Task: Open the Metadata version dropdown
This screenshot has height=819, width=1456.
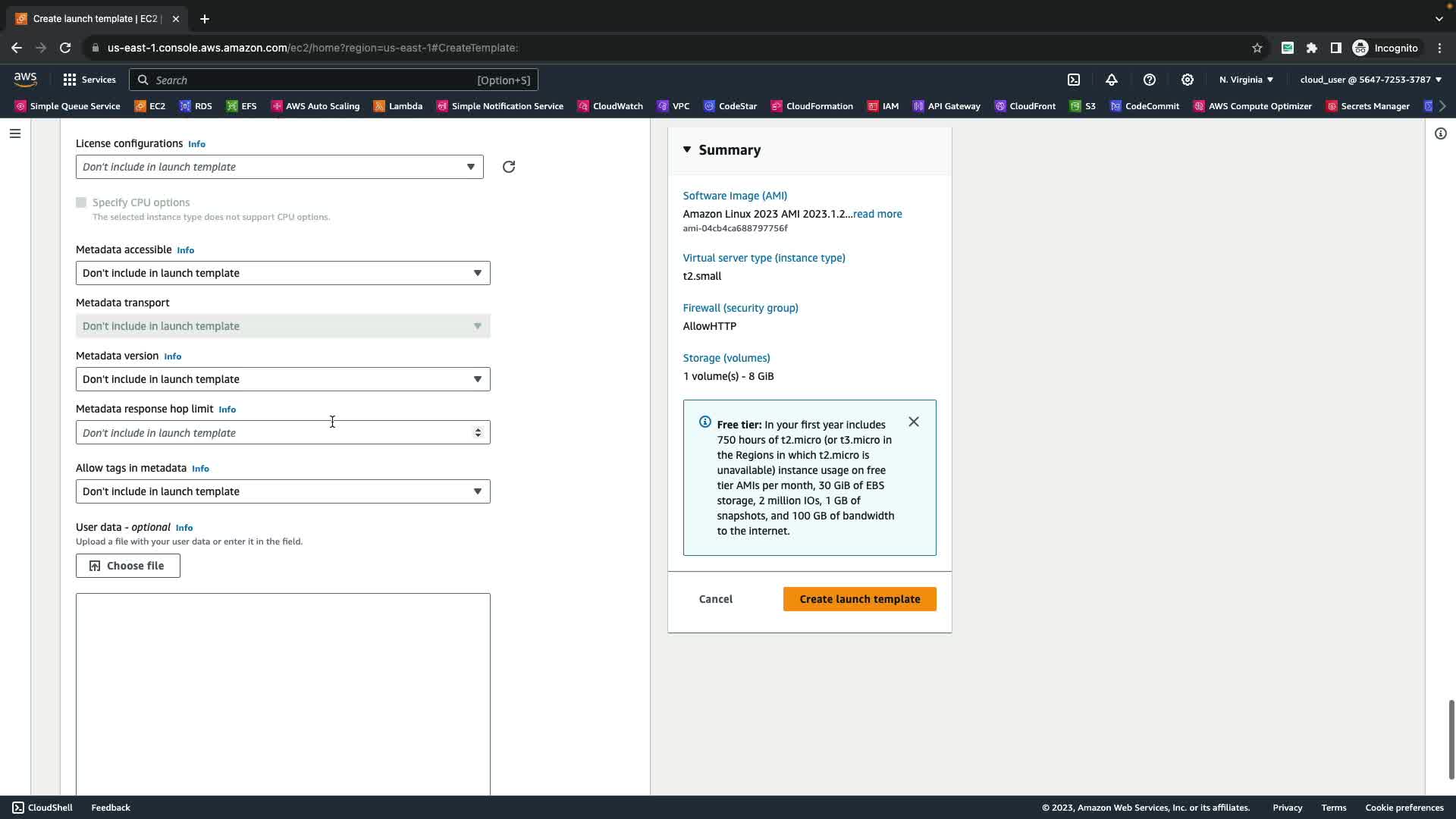Action: click(x=283, y=379)
